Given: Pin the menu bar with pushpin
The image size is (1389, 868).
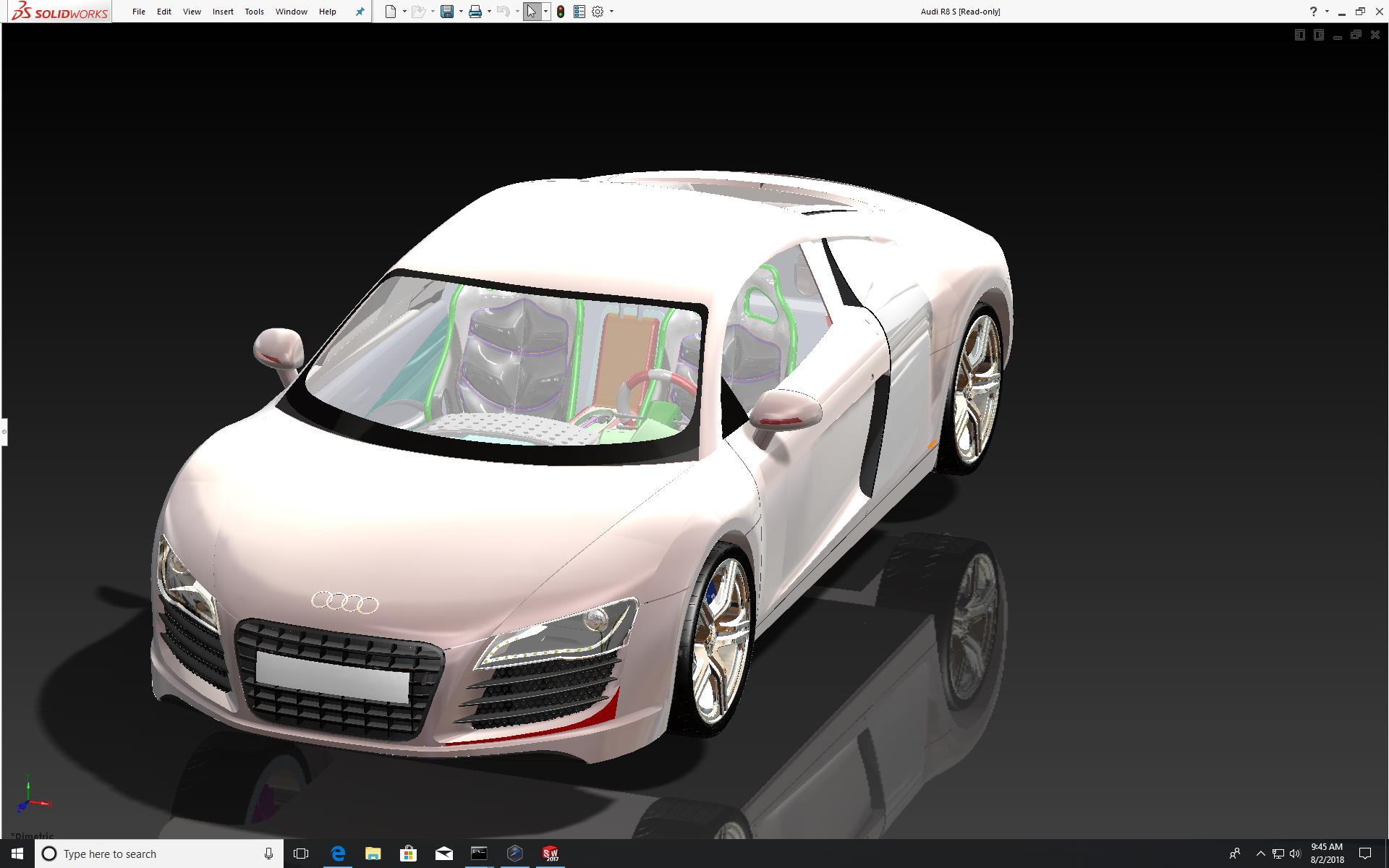Looking at the screenshot, I should (x=360, y=12).
